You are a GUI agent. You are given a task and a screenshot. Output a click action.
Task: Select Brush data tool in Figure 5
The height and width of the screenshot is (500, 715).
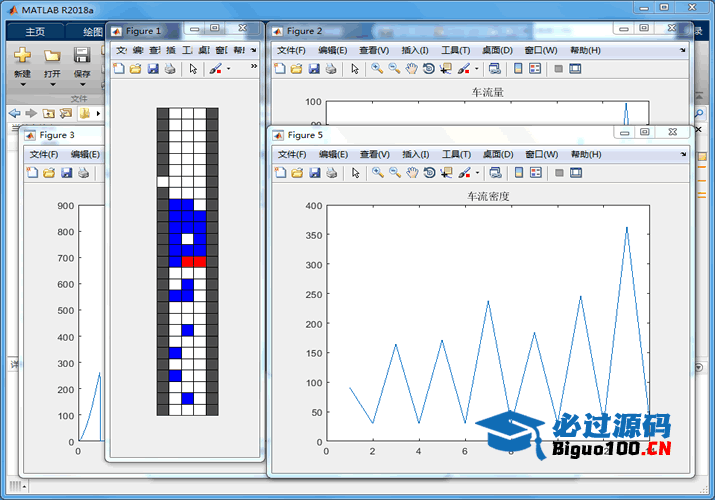click(464, 173)
